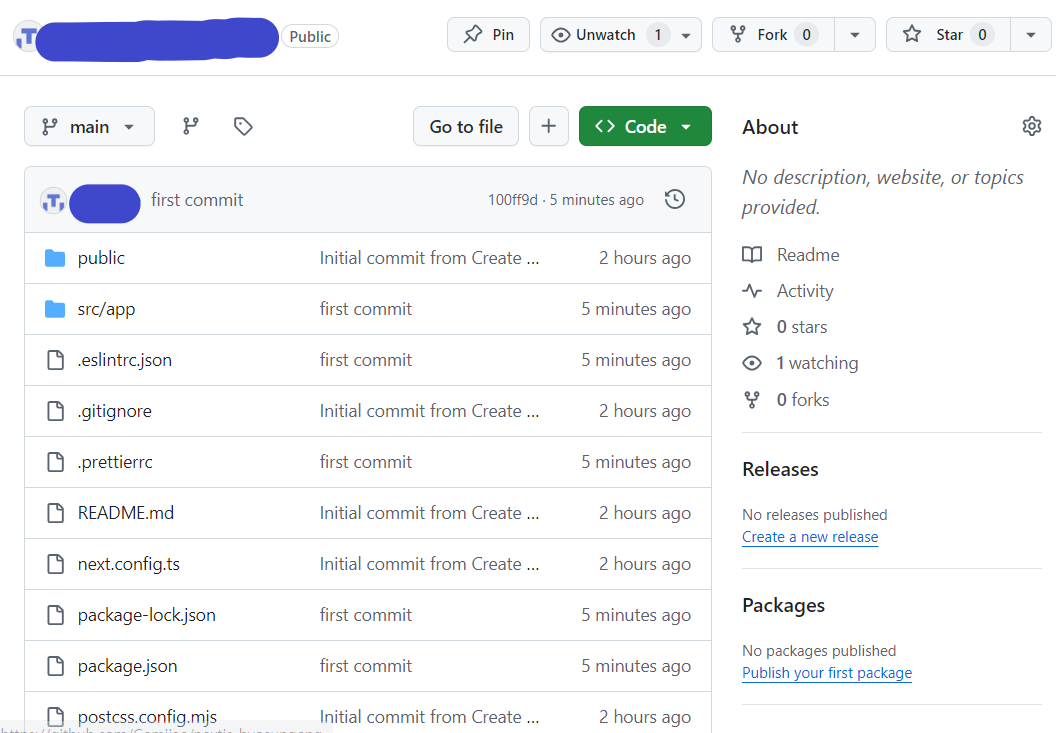The height and width of the screenshot is (733, 1056).
Task: Expand the Fork options arrow
Action: [x=855, y=34]
